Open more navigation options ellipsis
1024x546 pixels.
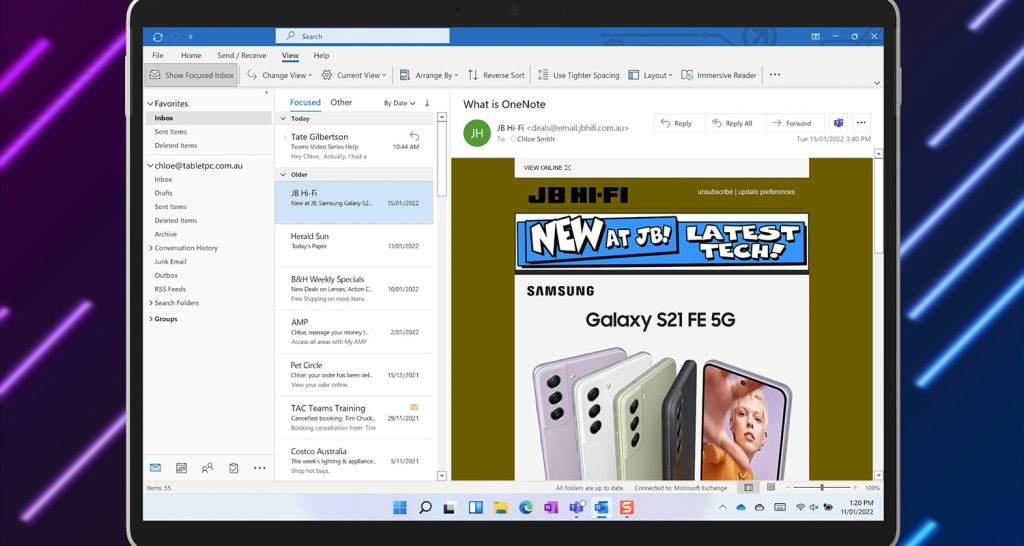pyautogui.click(x=260, y=468)
